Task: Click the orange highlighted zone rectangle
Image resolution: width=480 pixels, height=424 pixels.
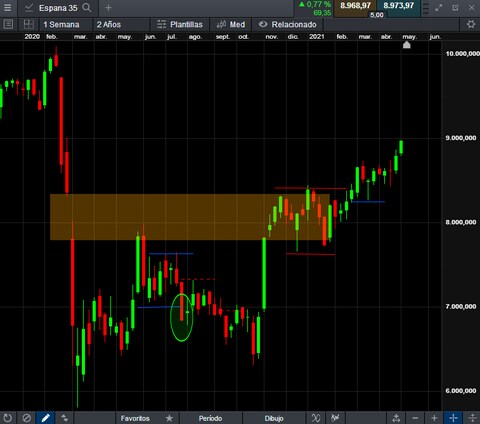Action: tap(190, 217)
